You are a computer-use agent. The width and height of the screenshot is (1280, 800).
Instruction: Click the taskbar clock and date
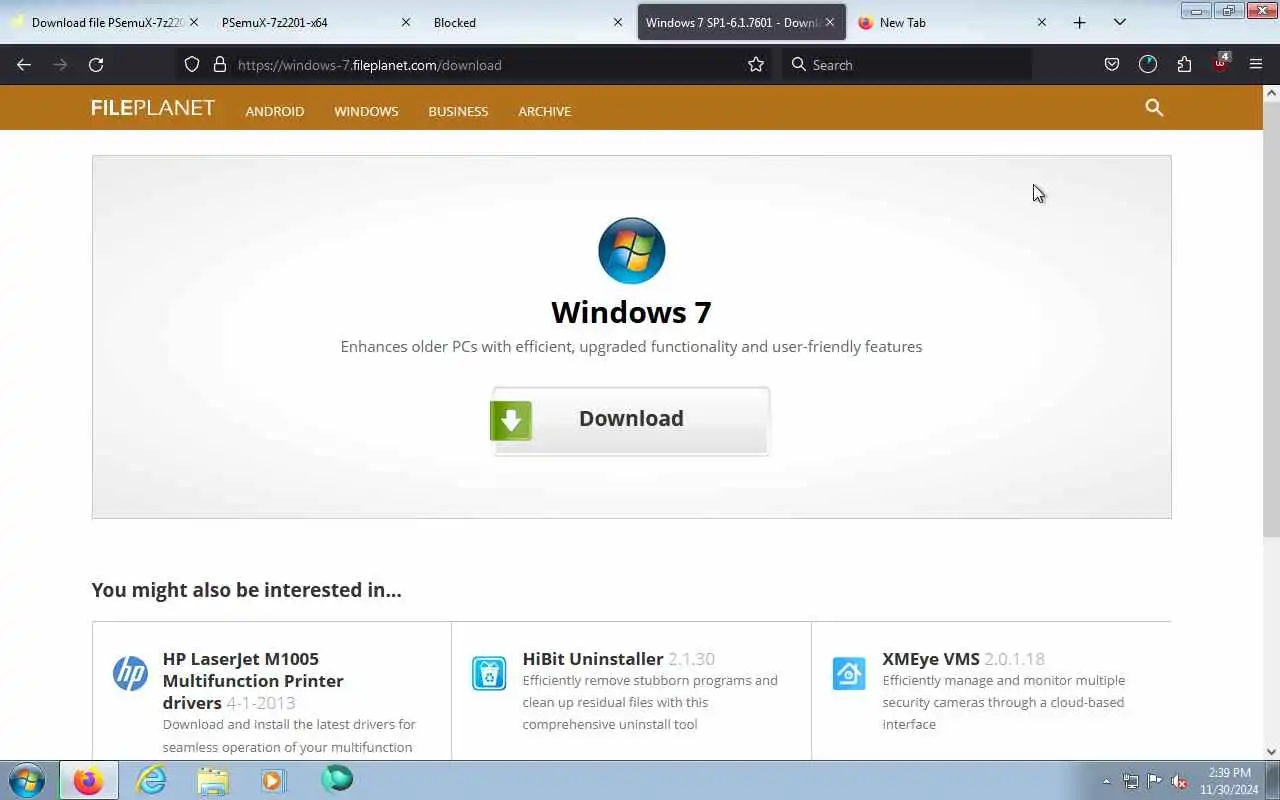tap(1229, 781)
